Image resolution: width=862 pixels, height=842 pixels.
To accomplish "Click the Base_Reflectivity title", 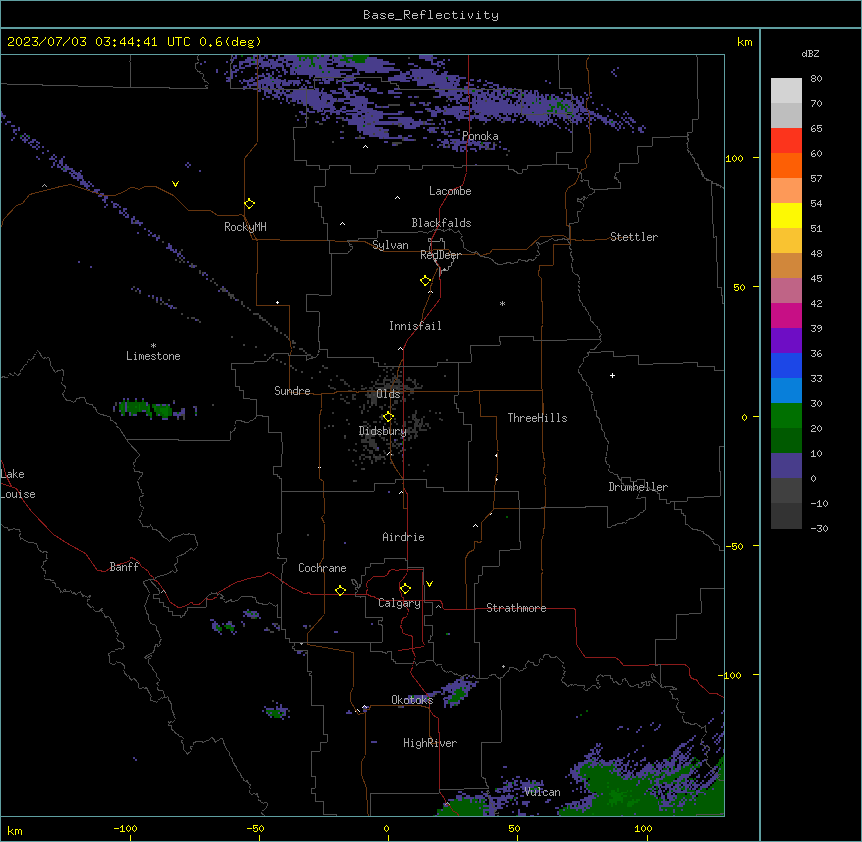I will 431,15.
